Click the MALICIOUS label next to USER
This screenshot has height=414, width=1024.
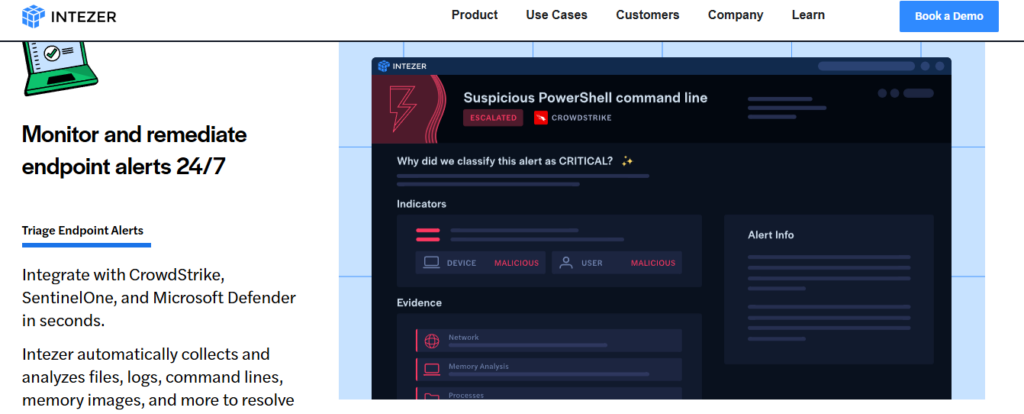tap(652, 263)
